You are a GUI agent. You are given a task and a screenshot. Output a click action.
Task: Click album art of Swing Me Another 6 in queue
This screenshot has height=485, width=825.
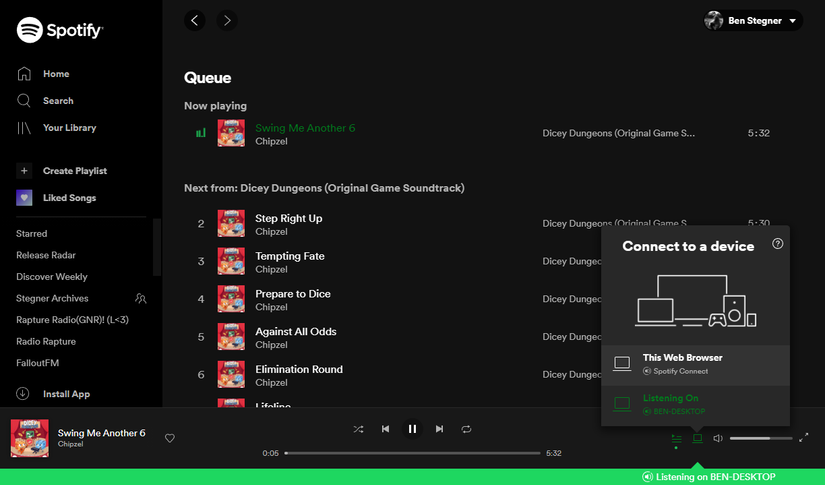click(x=231, y=133)
